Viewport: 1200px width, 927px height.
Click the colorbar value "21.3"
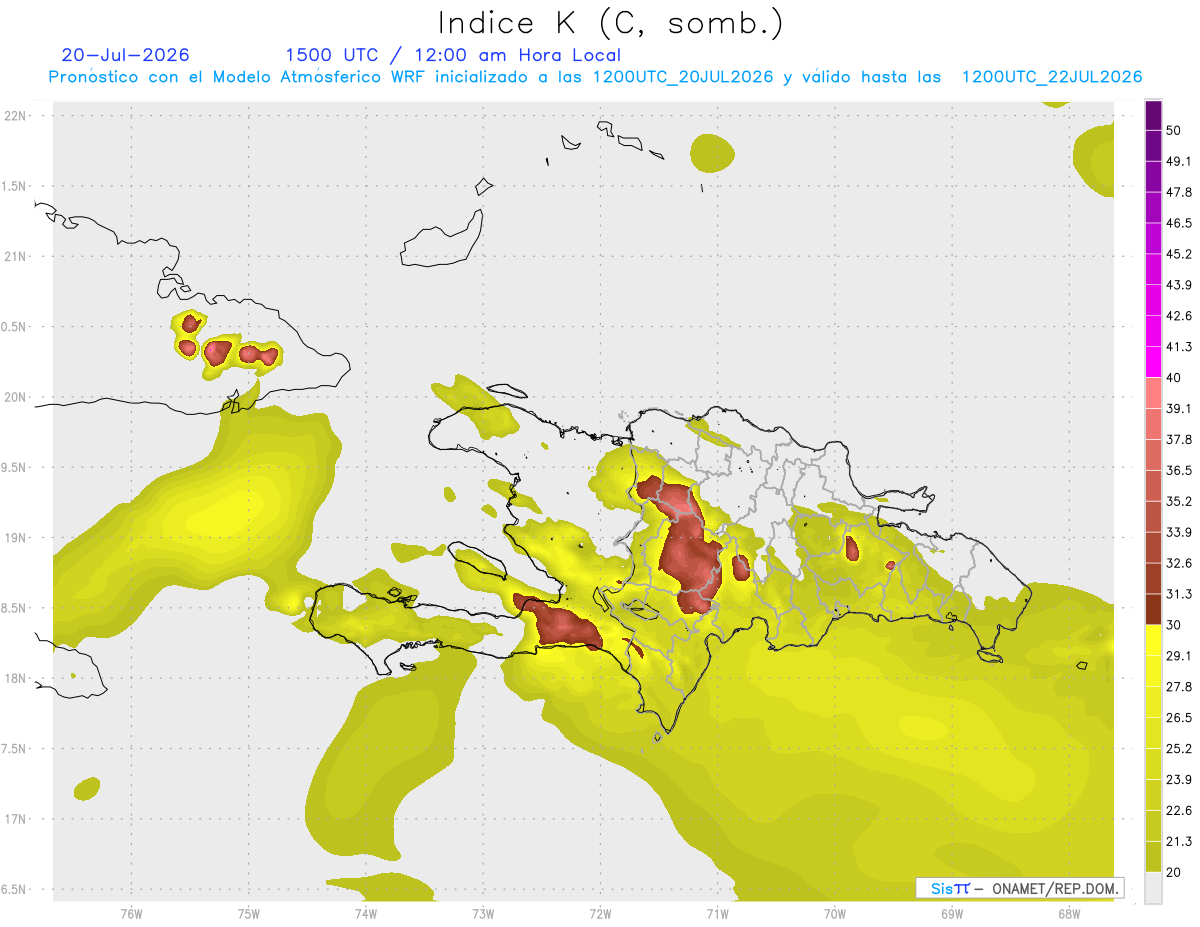(1180, 842)
